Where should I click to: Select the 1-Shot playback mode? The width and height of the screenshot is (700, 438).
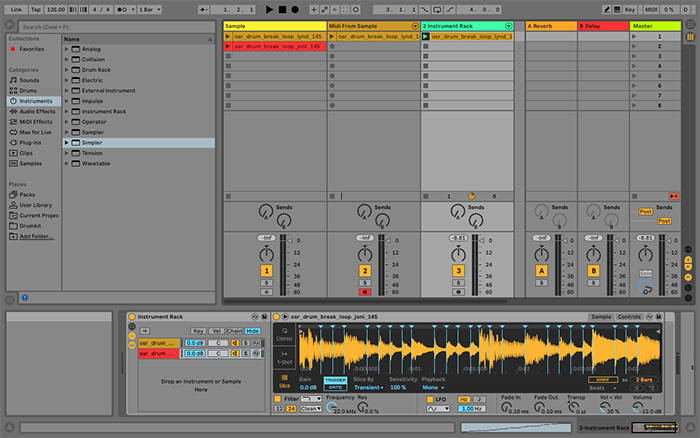click(x=284, y=358)
